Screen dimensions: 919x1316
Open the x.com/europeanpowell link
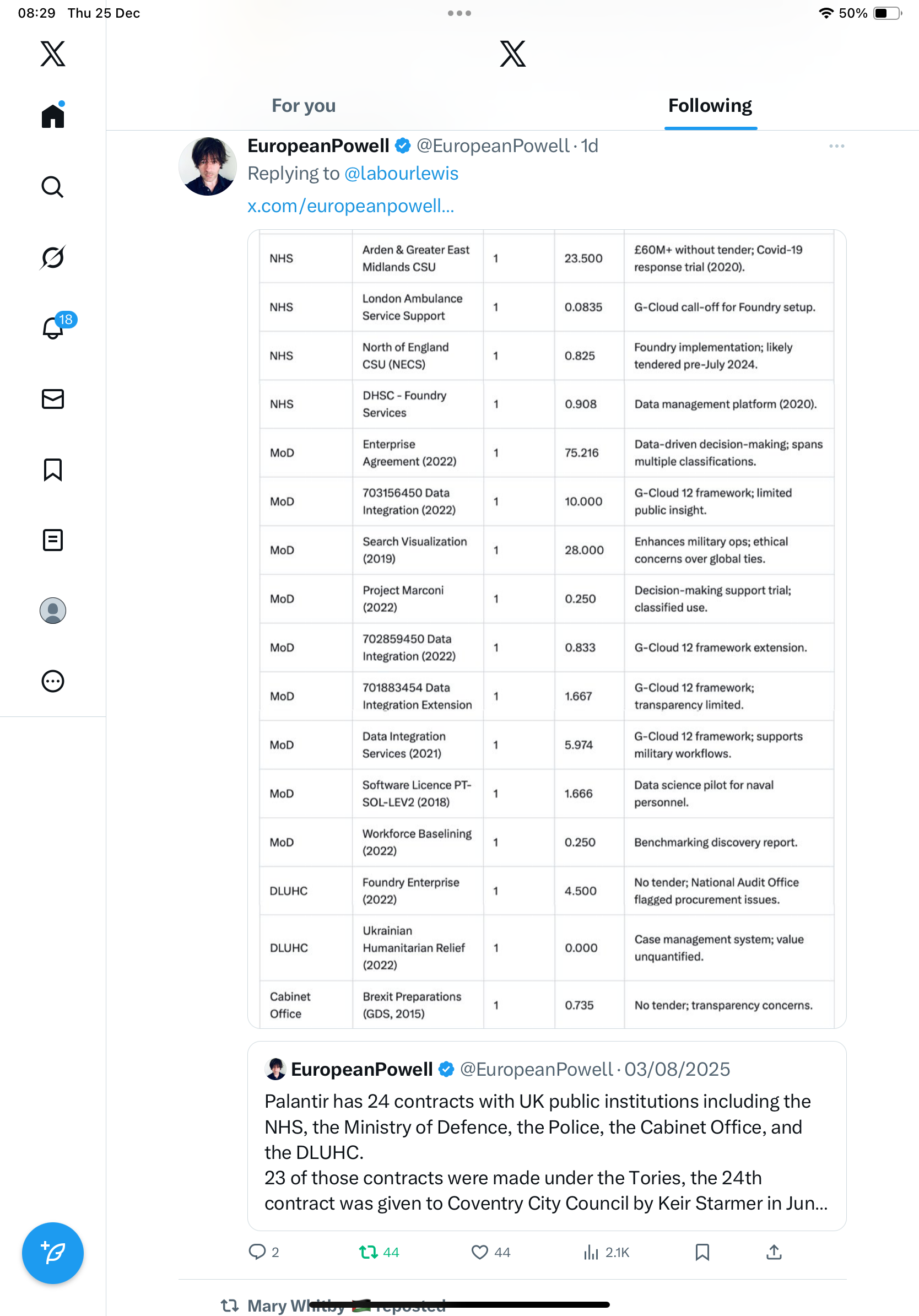point(350,206)
